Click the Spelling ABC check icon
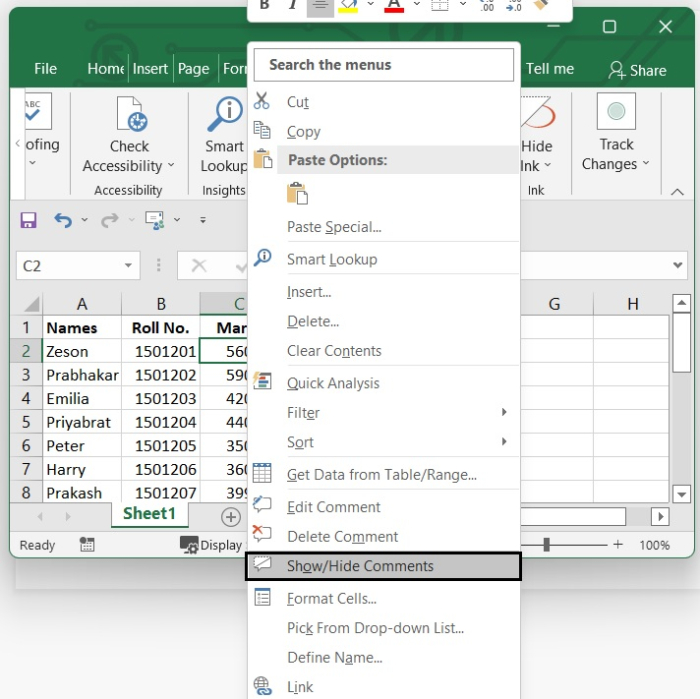 (x=38, y=111)
